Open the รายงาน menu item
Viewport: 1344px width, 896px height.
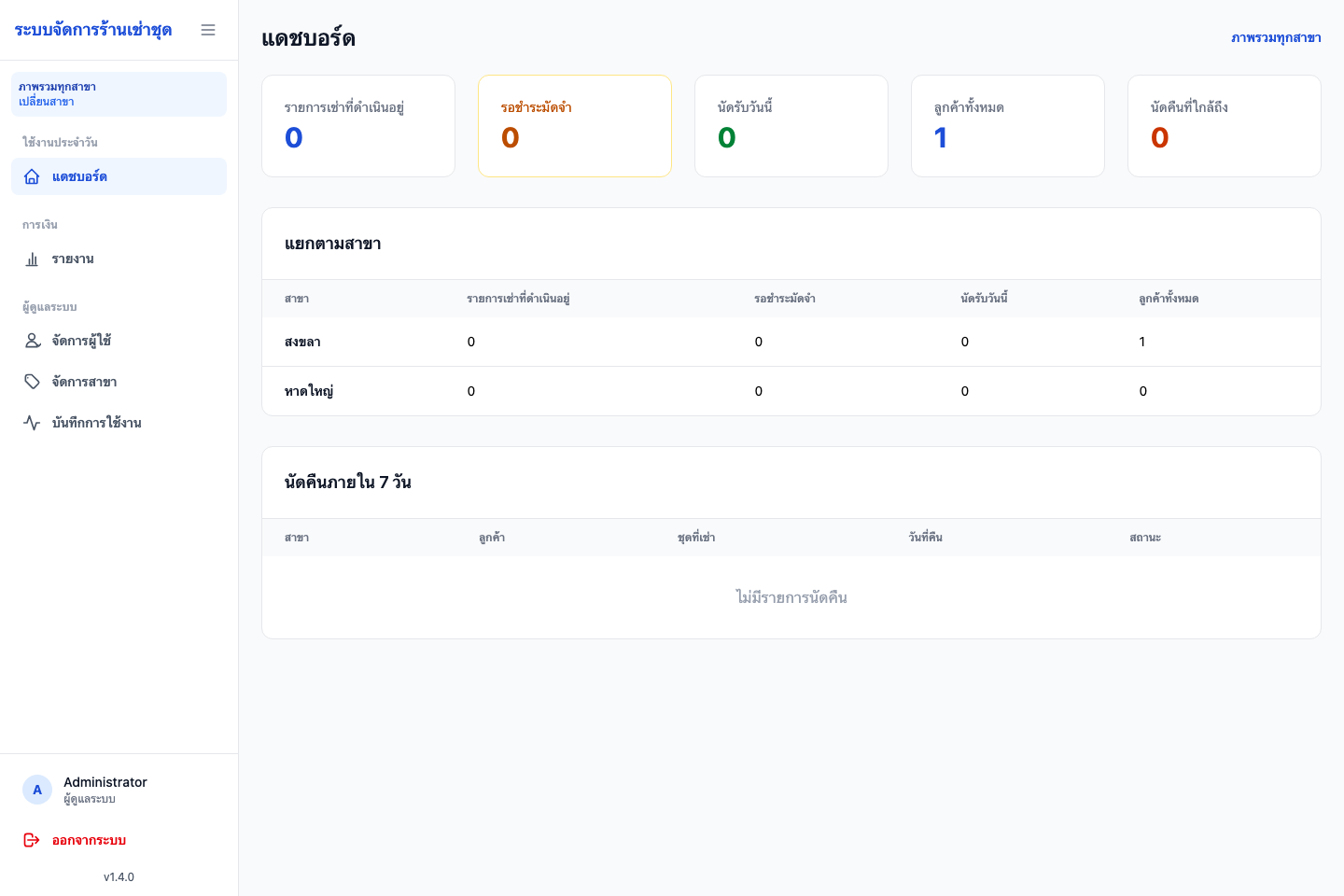pyautogui.click(x=119, y=259)
